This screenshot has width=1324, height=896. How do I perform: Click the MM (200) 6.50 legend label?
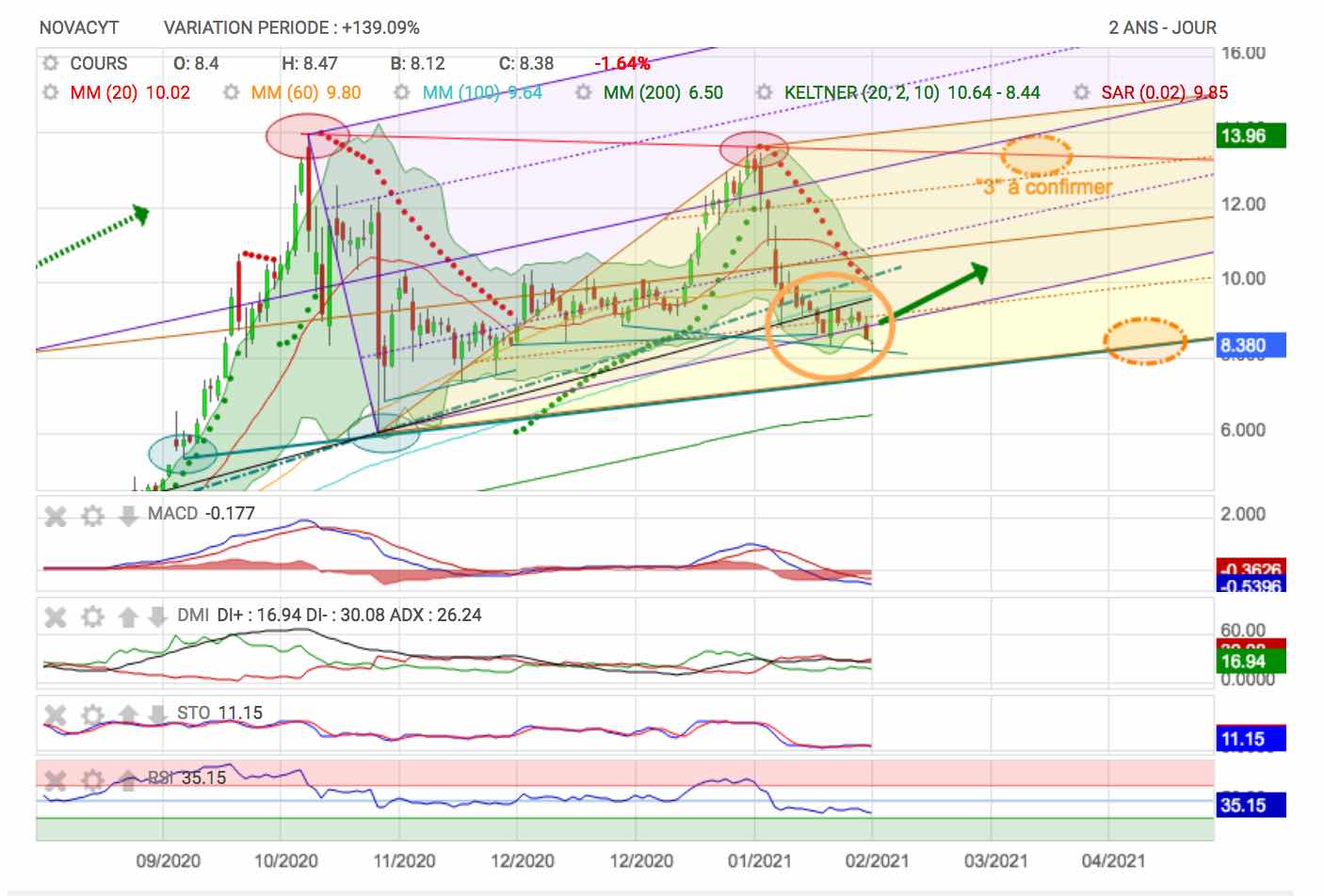pos(663,92)
